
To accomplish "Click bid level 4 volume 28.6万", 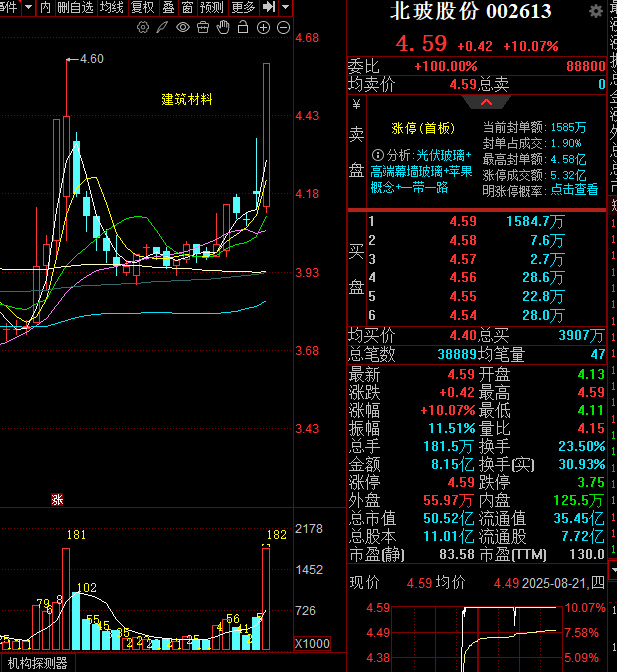I will pyautogui.click(x=543, y=278).
